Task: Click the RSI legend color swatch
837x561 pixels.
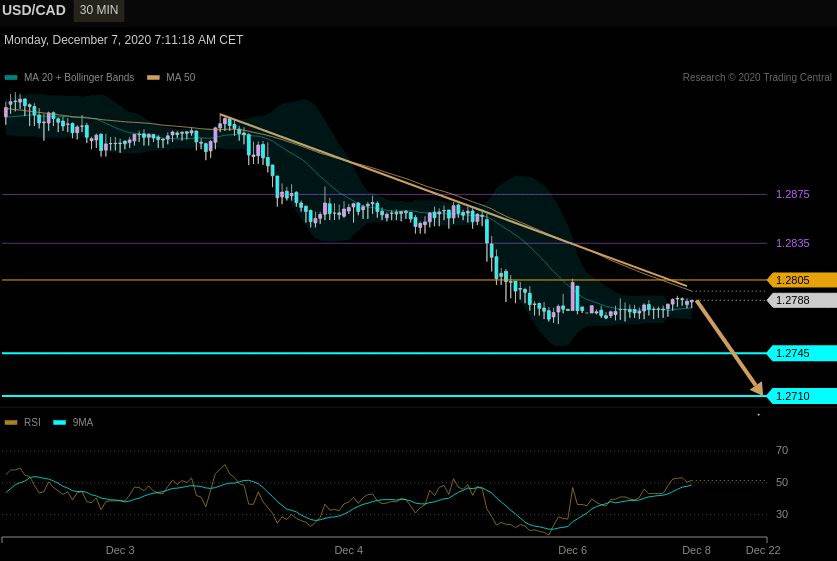Action: pyautogui.click(x=11, y=423)
